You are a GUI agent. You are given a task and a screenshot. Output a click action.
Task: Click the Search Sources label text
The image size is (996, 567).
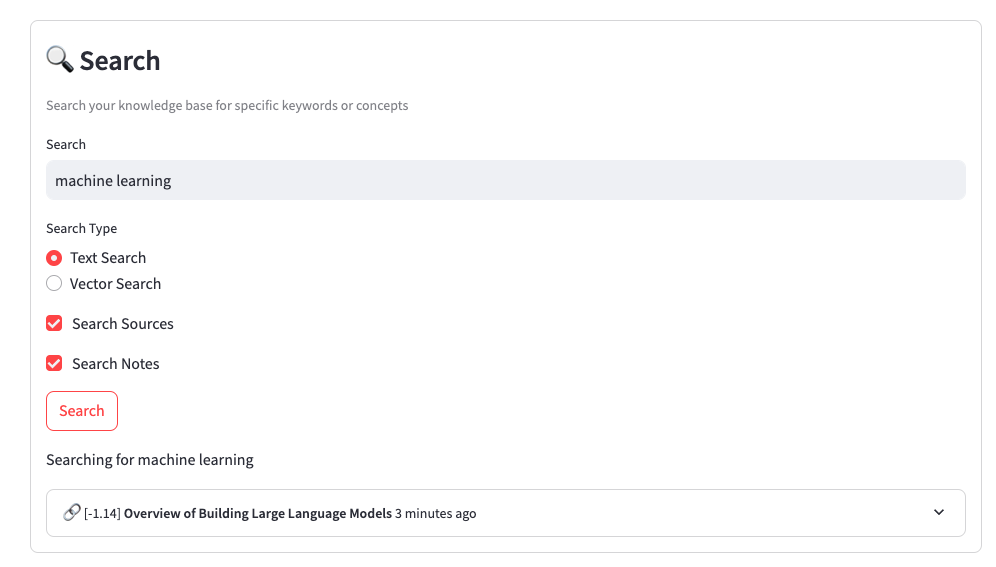[122, 324]
